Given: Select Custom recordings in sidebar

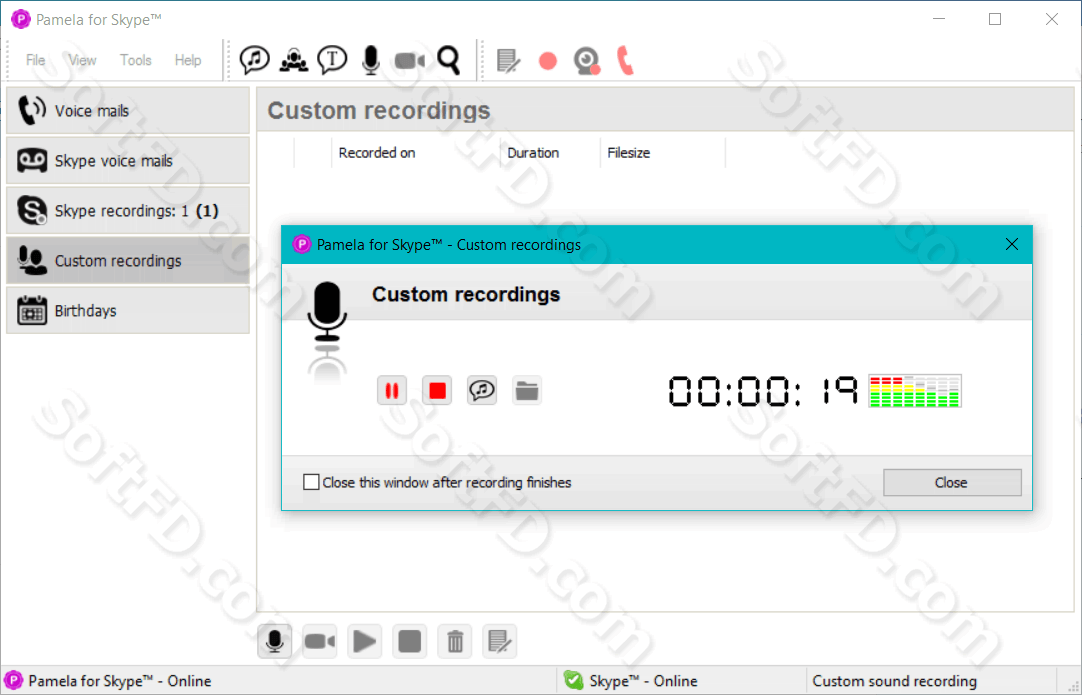Looking at the screenshot, I should point(128,261).
